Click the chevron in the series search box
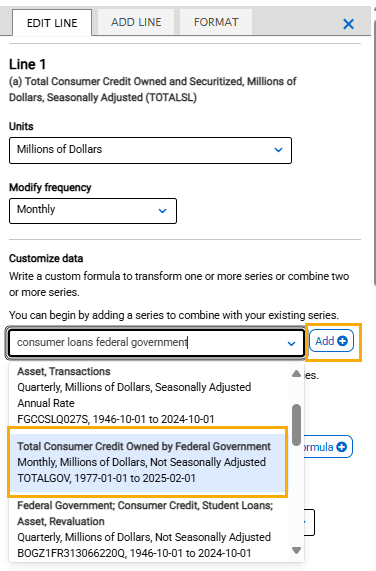 pos(291,343)
